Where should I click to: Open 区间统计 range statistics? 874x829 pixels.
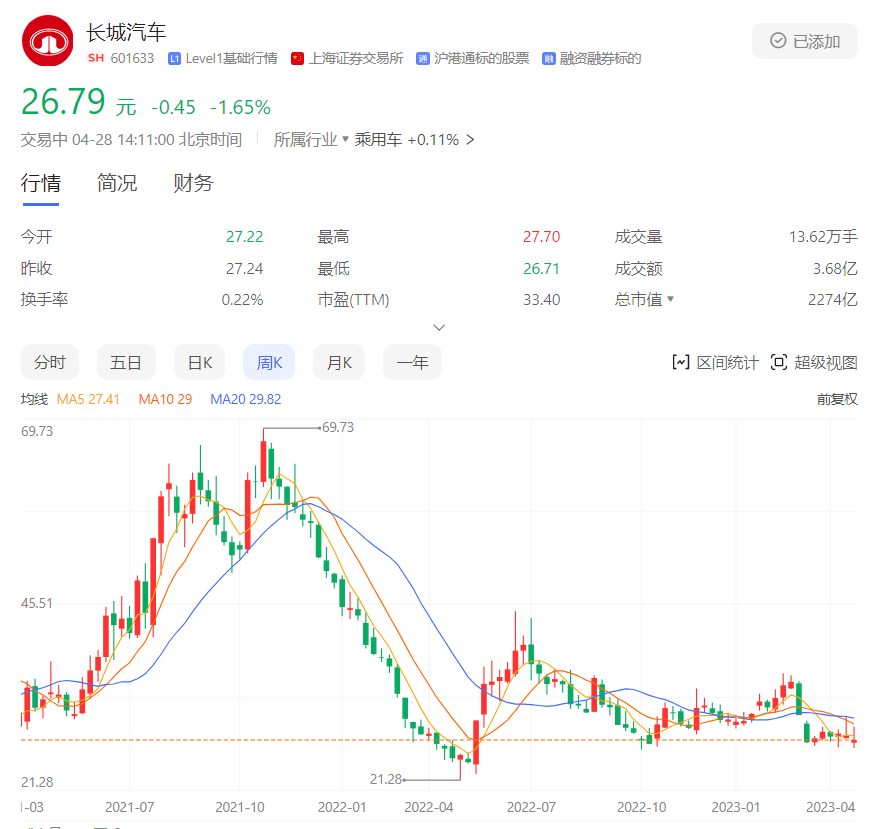pos(715,362)
